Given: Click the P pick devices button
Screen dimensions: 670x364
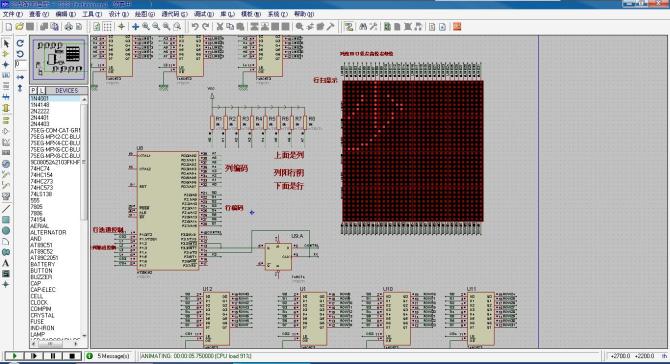Looking at the screenshot, I should pos(33,91).
